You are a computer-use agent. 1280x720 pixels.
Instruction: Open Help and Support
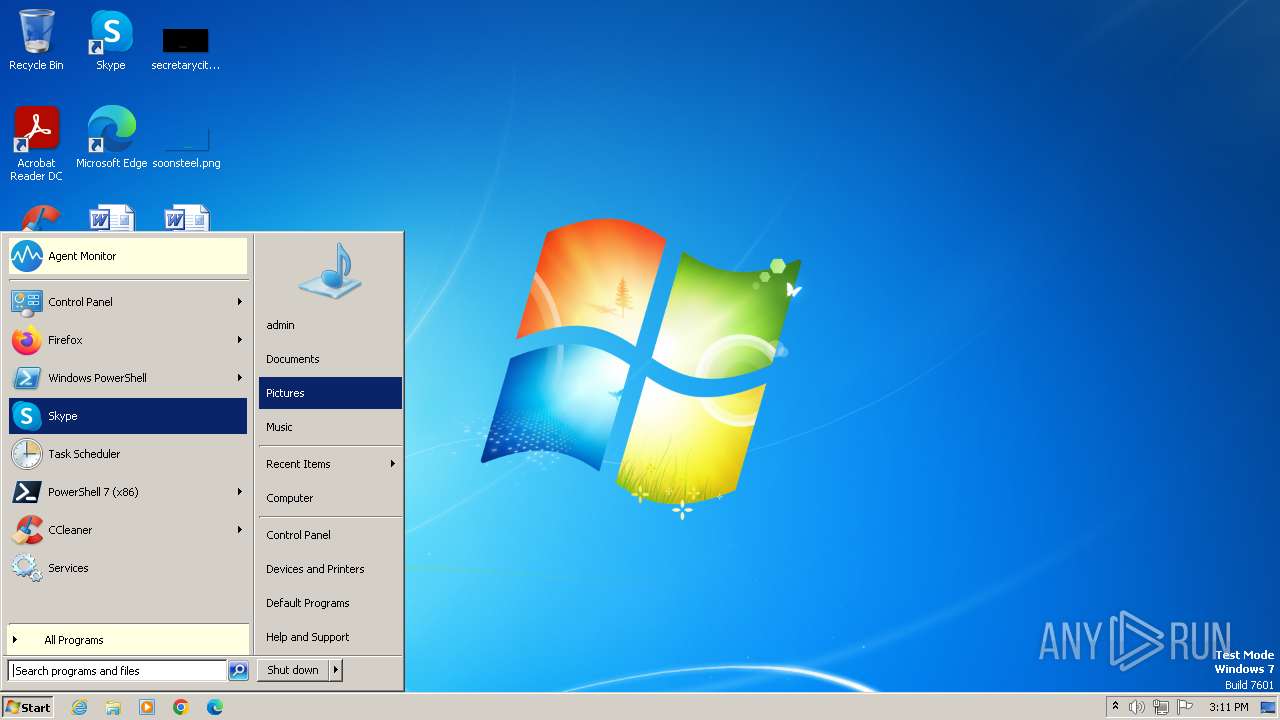coord(330,637)
